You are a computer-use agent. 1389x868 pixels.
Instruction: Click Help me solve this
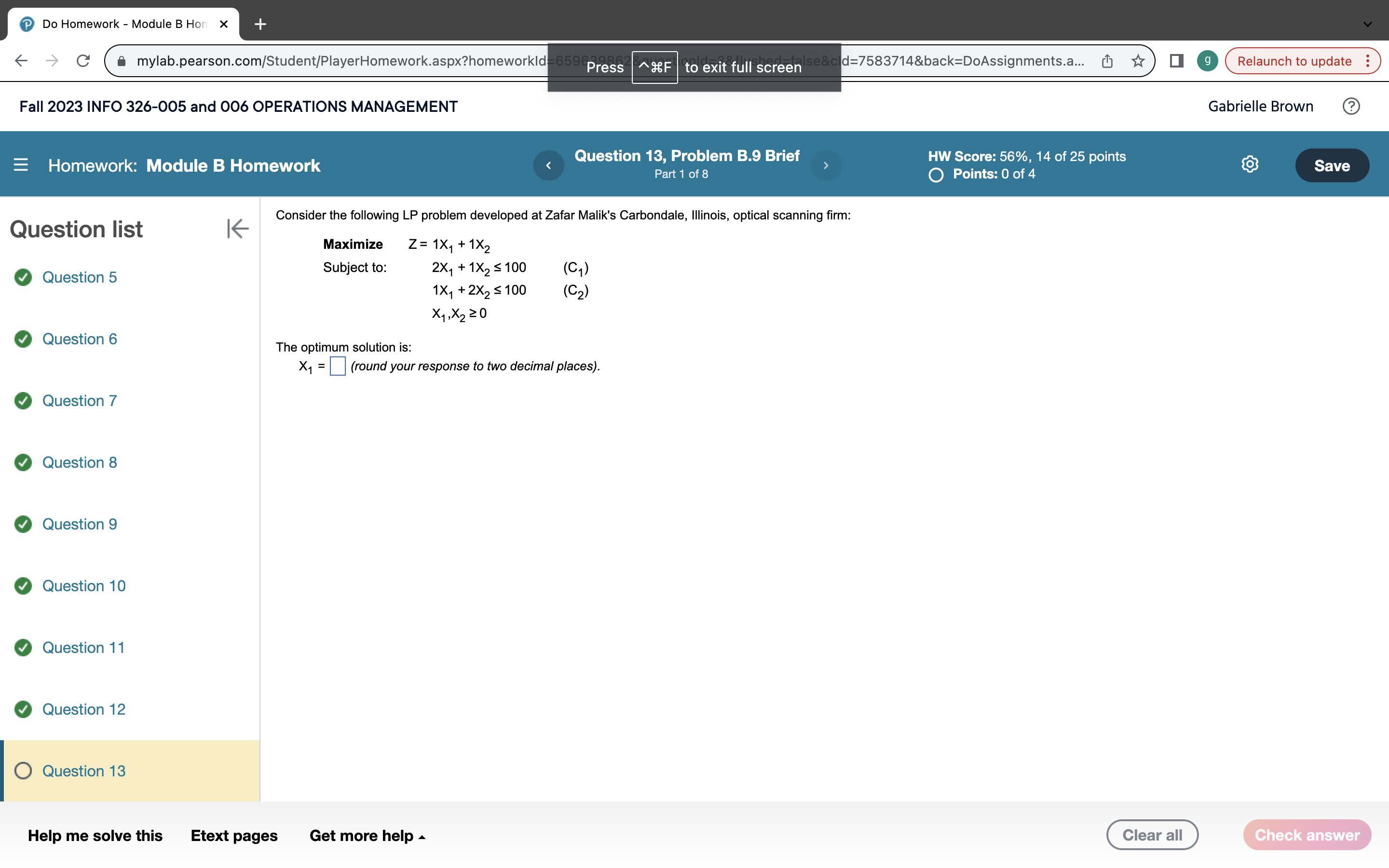pyautogui.click(x=95, y=835)
